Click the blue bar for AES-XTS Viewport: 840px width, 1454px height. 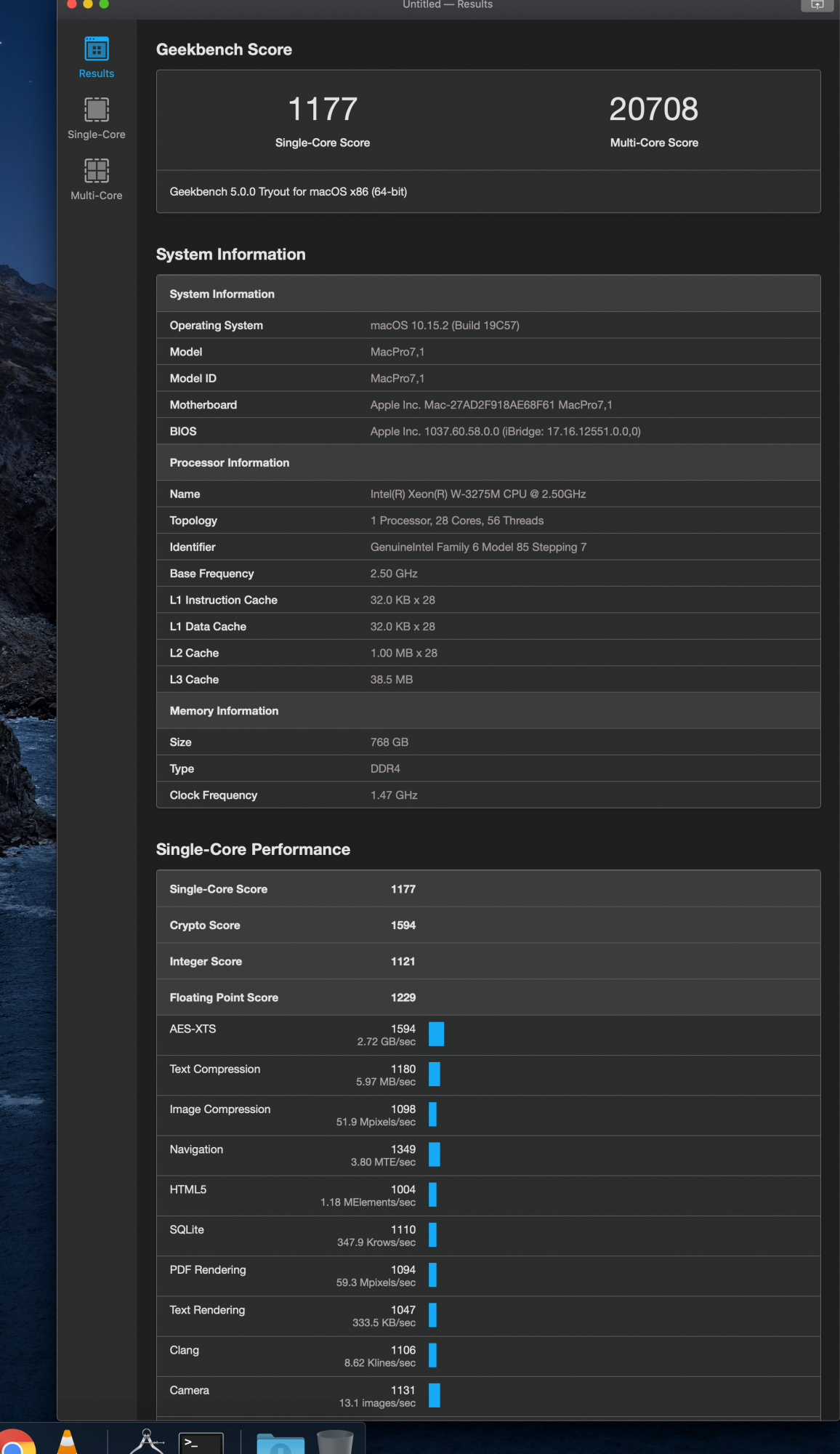coord(436,1035)
